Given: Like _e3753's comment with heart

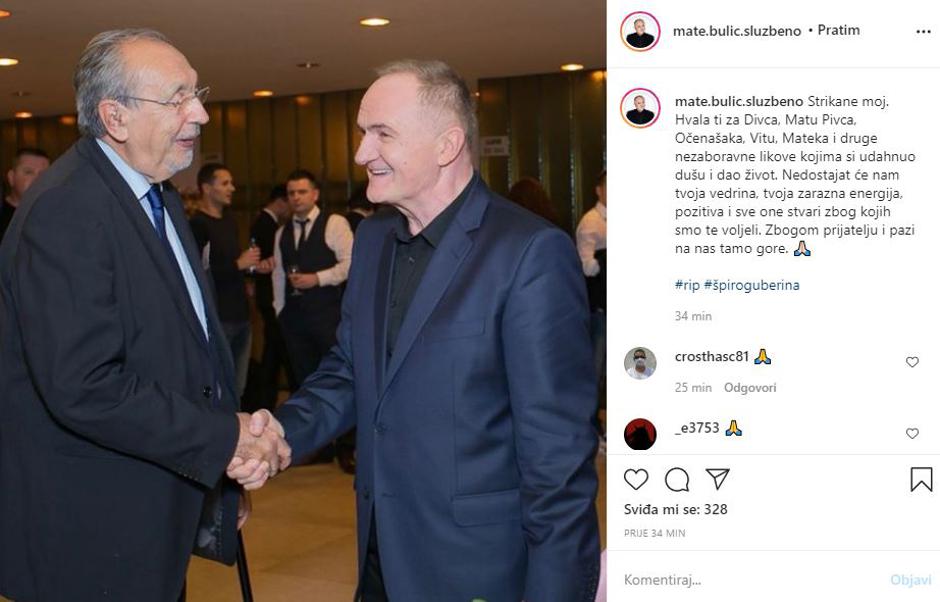Looking at the screenshot, I should [x=912, y=434].
